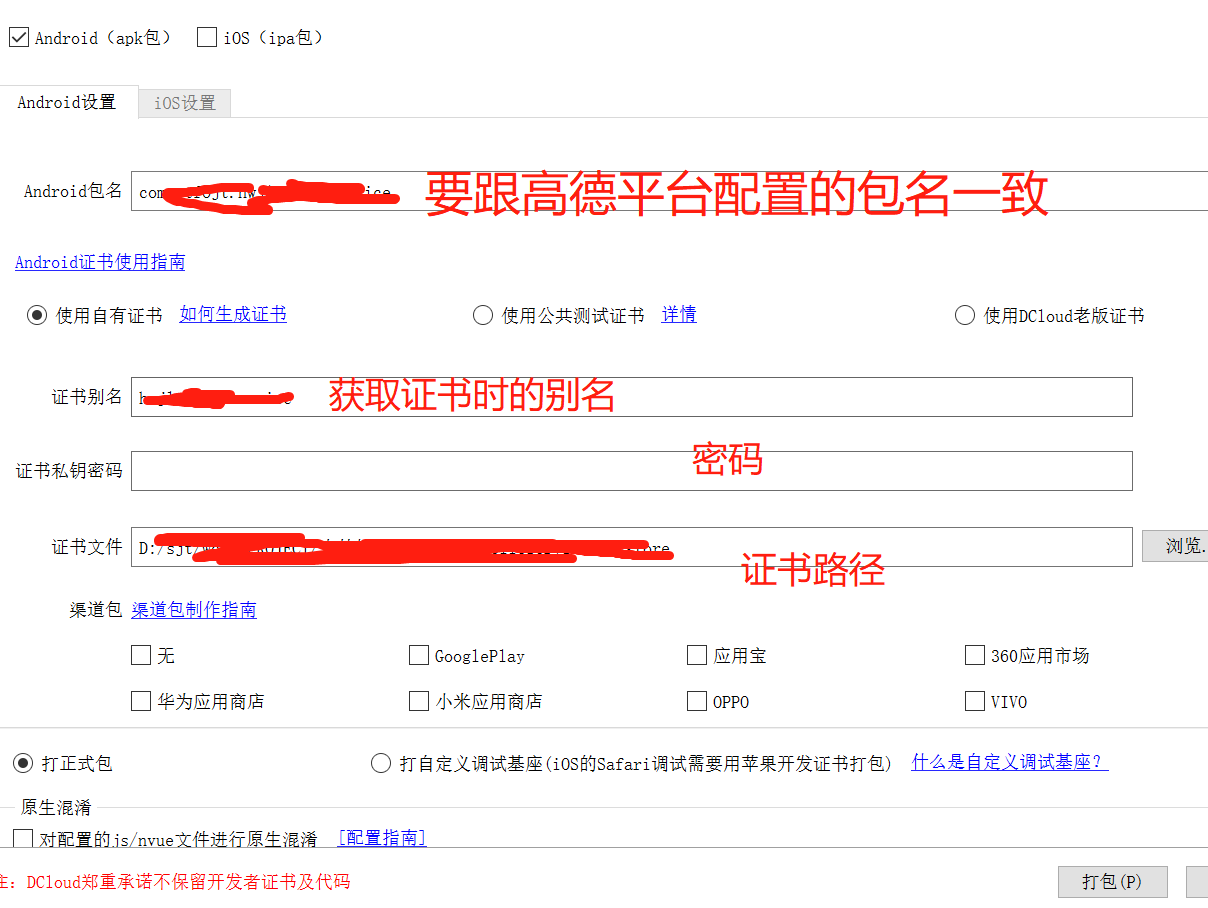
Task: Open the Android证书使用指南 link
Action: [x=100, y=262]
